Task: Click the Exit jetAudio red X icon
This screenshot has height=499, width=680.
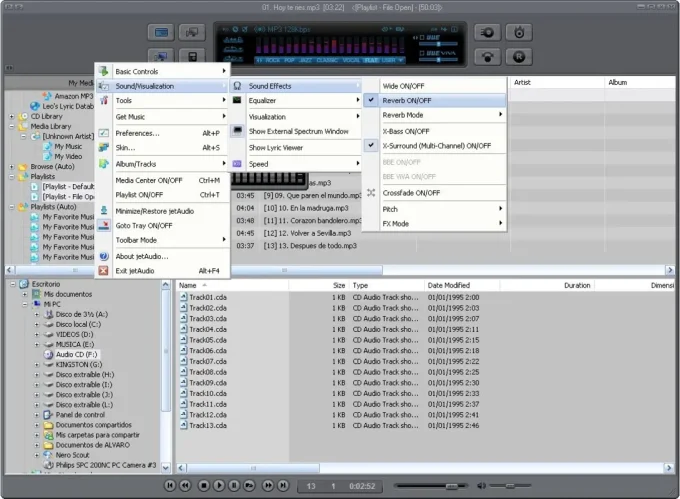Action: point(103,270)
